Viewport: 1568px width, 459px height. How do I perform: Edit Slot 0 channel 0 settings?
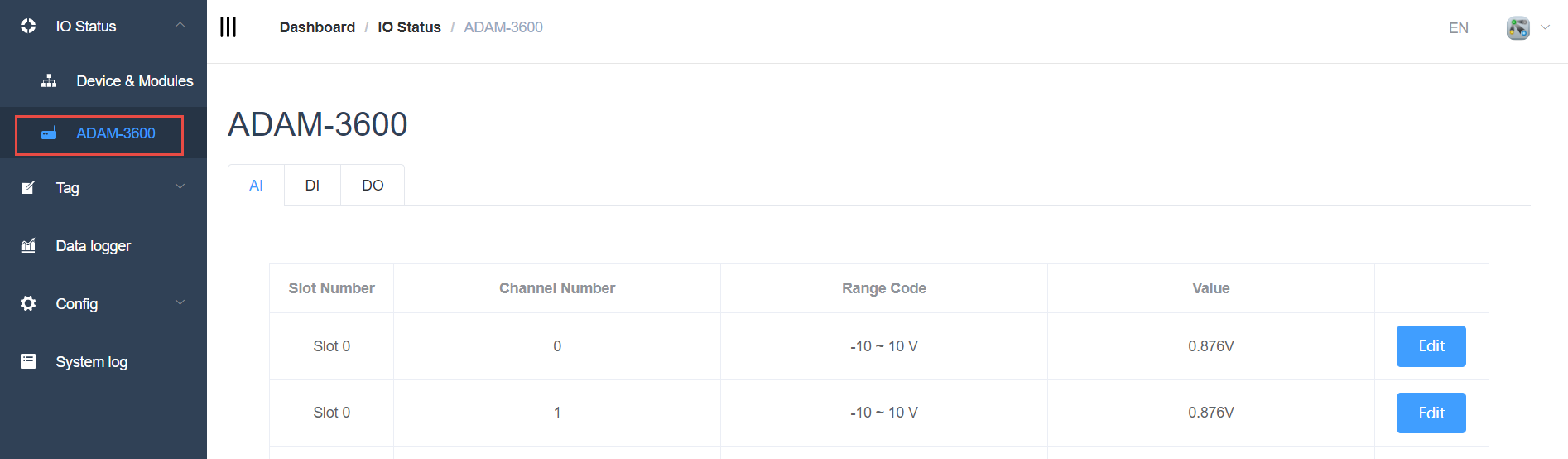tap(1431, 346)
